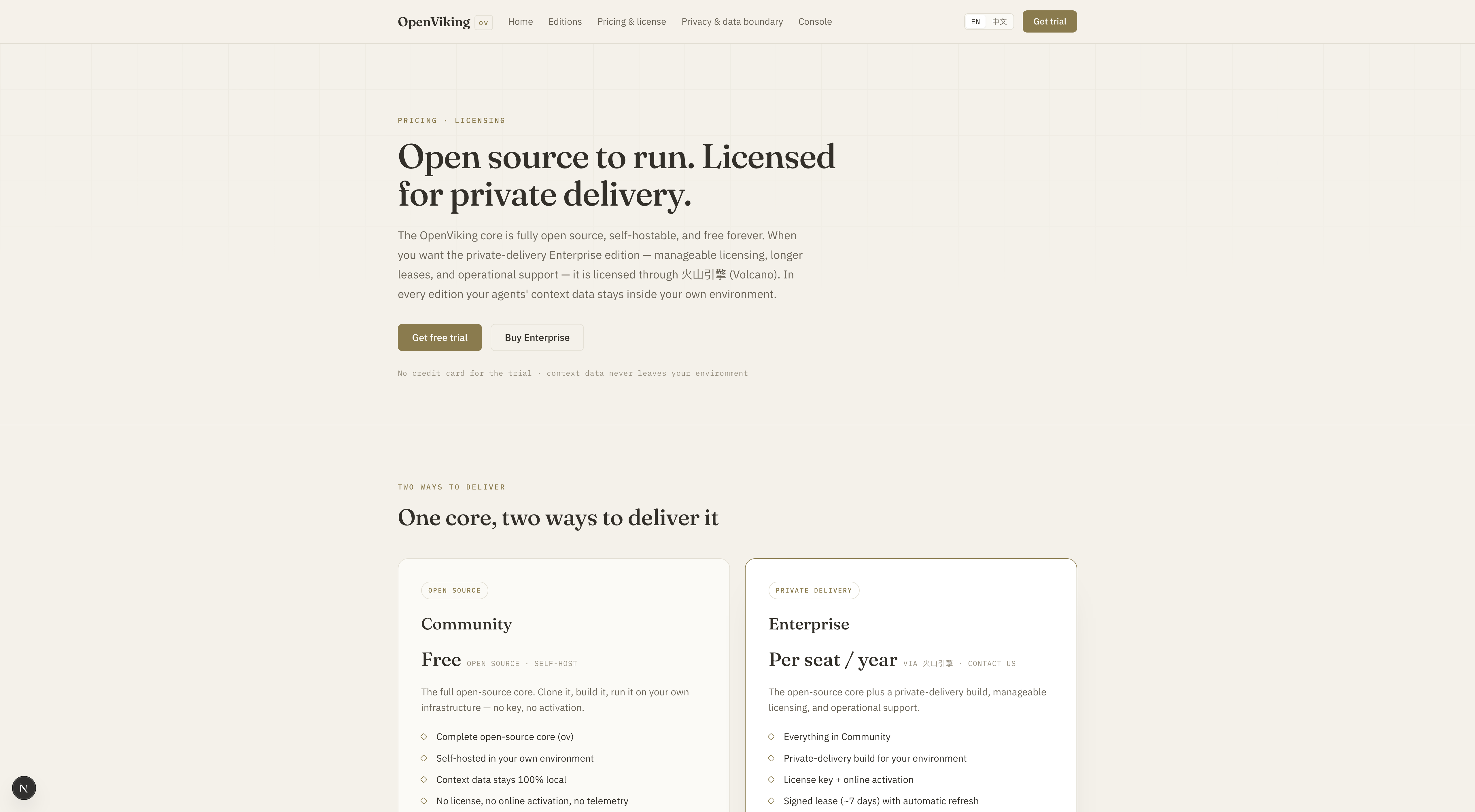Click the OpenViking logo text
Viewport: 1475px width, 812px height.
coord(434,22)
